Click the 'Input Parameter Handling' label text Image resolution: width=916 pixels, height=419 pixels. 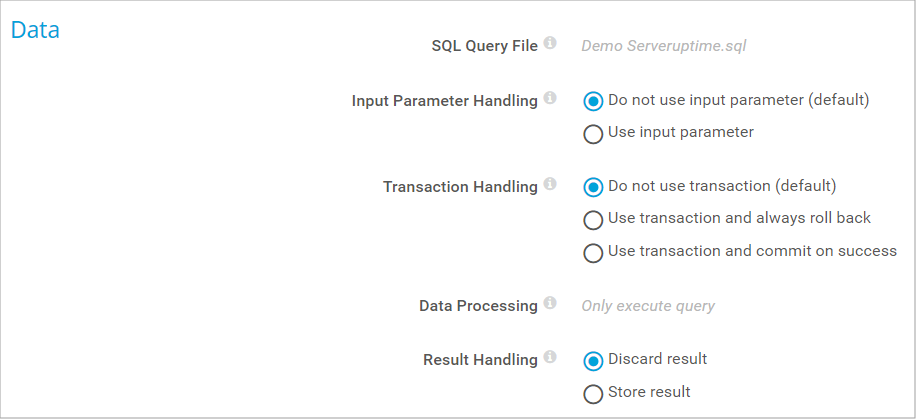pyautogui.click(x=444, y=101)
